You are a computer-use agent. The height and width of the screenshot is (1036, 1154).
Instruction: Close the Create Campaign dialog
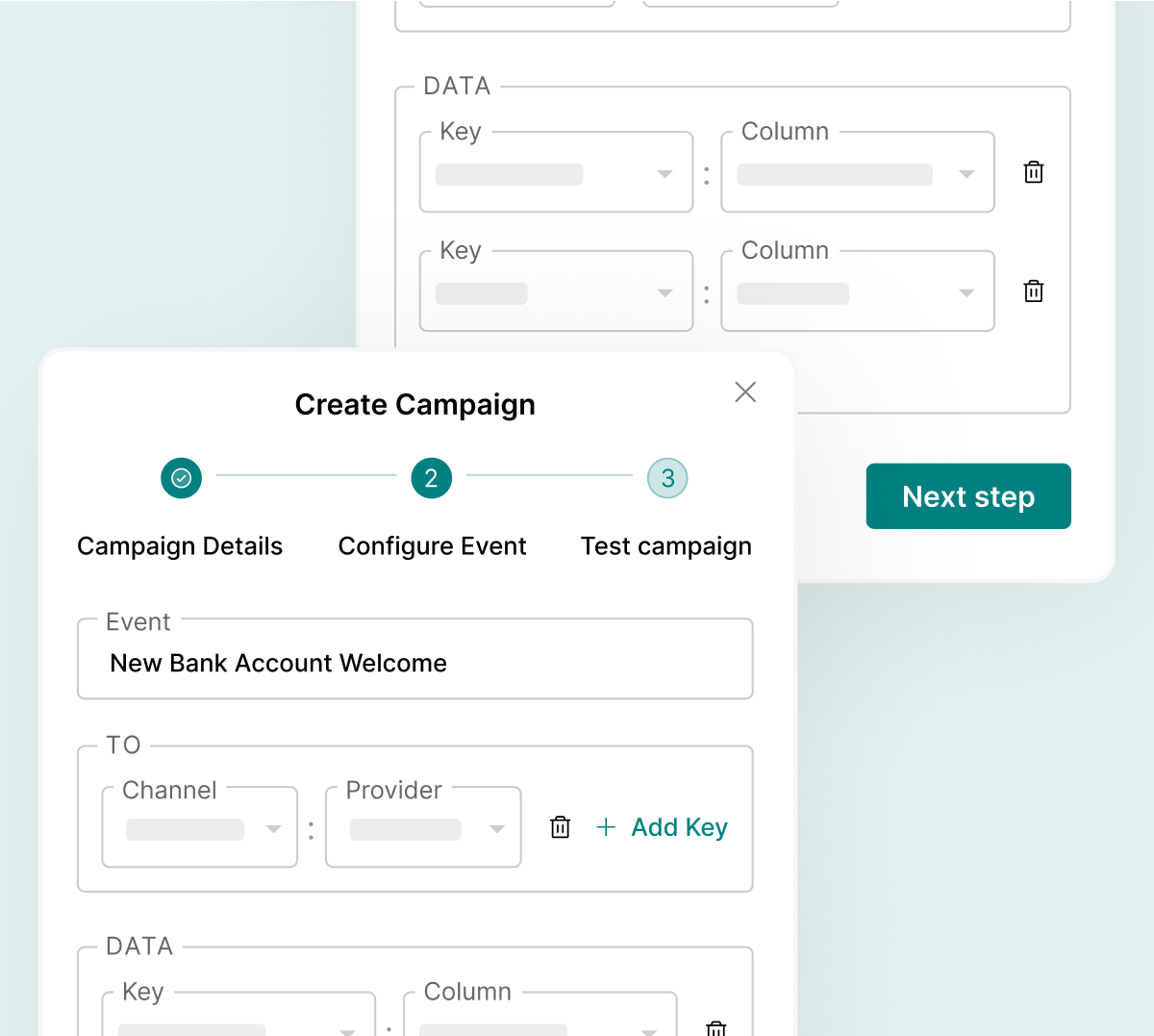[745, 392]
